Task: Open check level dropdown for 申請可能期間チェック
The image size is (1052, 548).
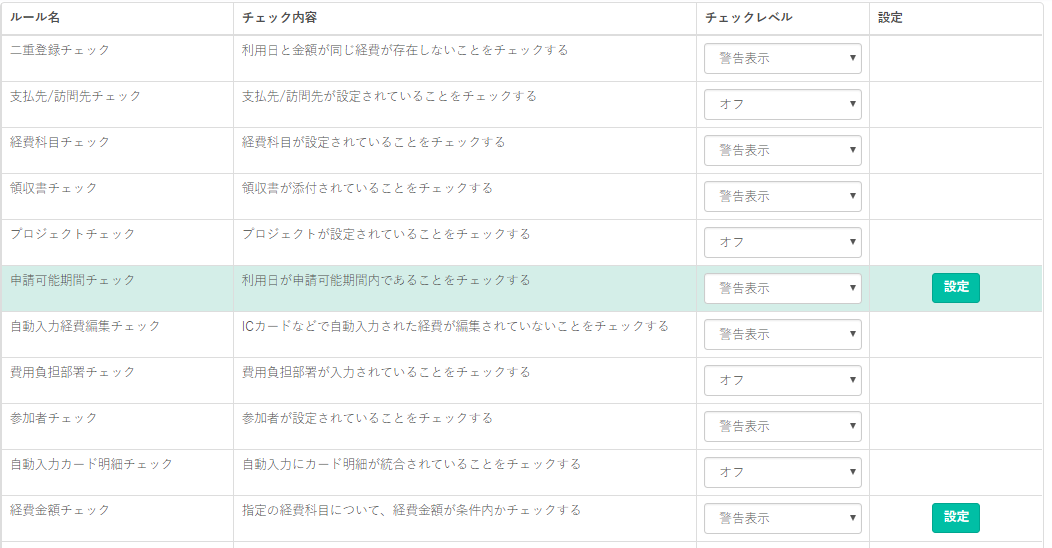Action: coord(782,288)
